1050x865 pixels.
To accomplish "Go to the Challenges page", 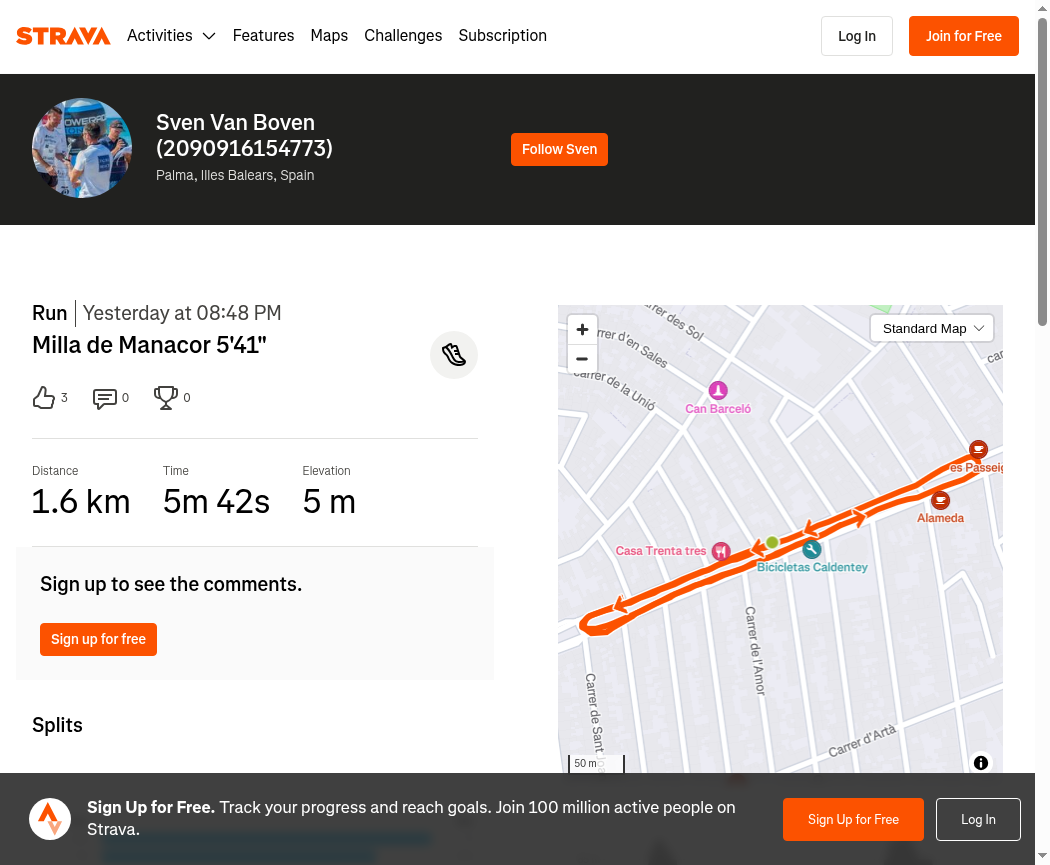I will click(x=403, y=35).
